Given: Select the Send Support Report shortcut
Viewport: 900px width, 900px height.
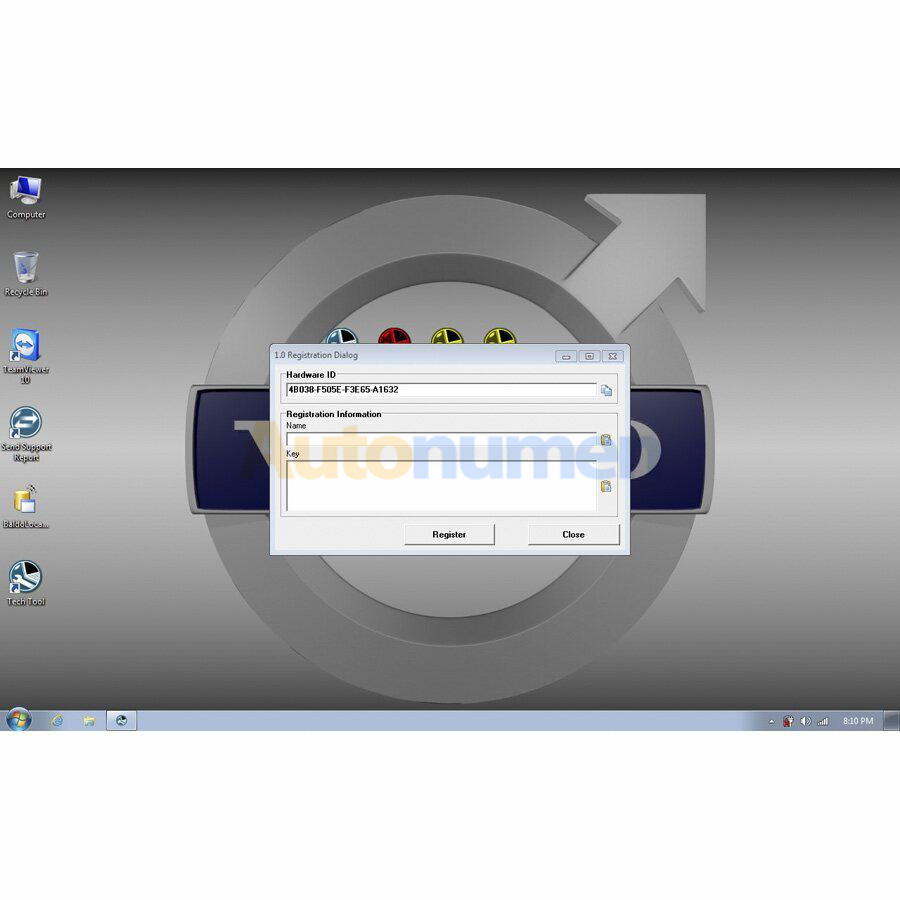Looking at the screenshot, I should coord(26,433).
